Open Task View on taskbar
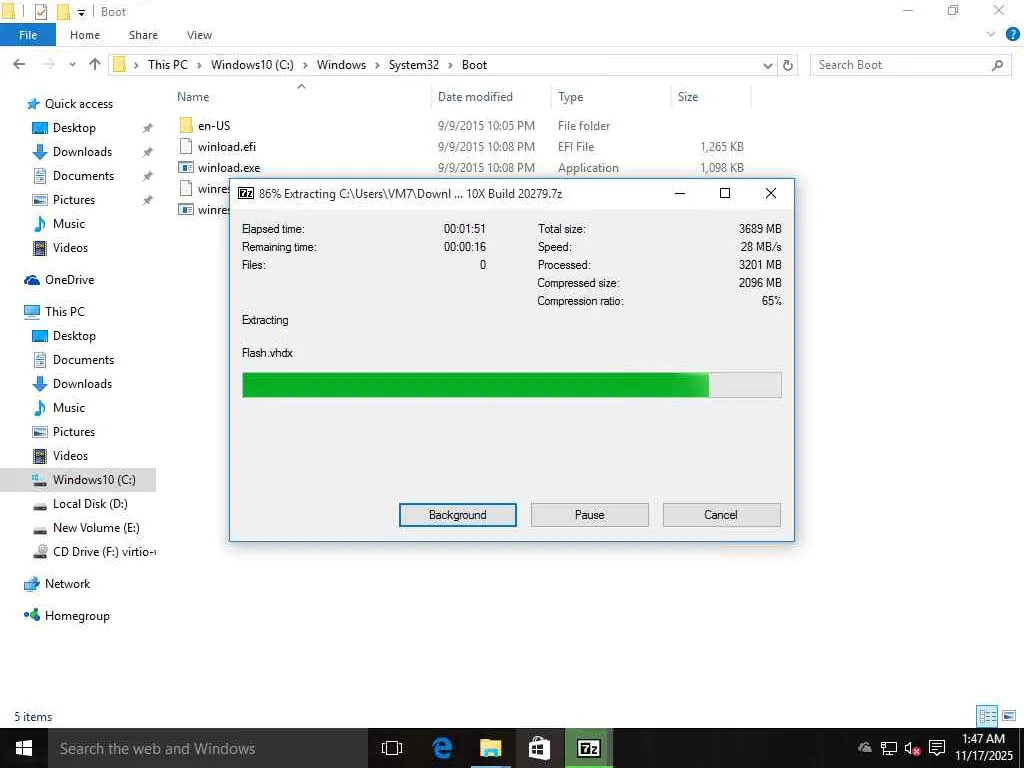The width and height of the screenshot is (1024, 768). coord(391,748)
